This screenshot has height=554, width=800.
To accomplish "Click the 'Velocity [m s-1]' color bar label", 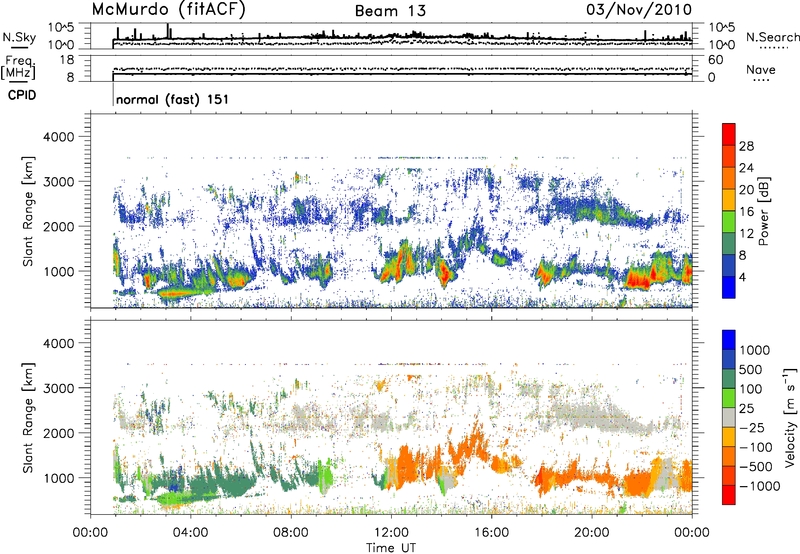I will [x=790, y=417].
